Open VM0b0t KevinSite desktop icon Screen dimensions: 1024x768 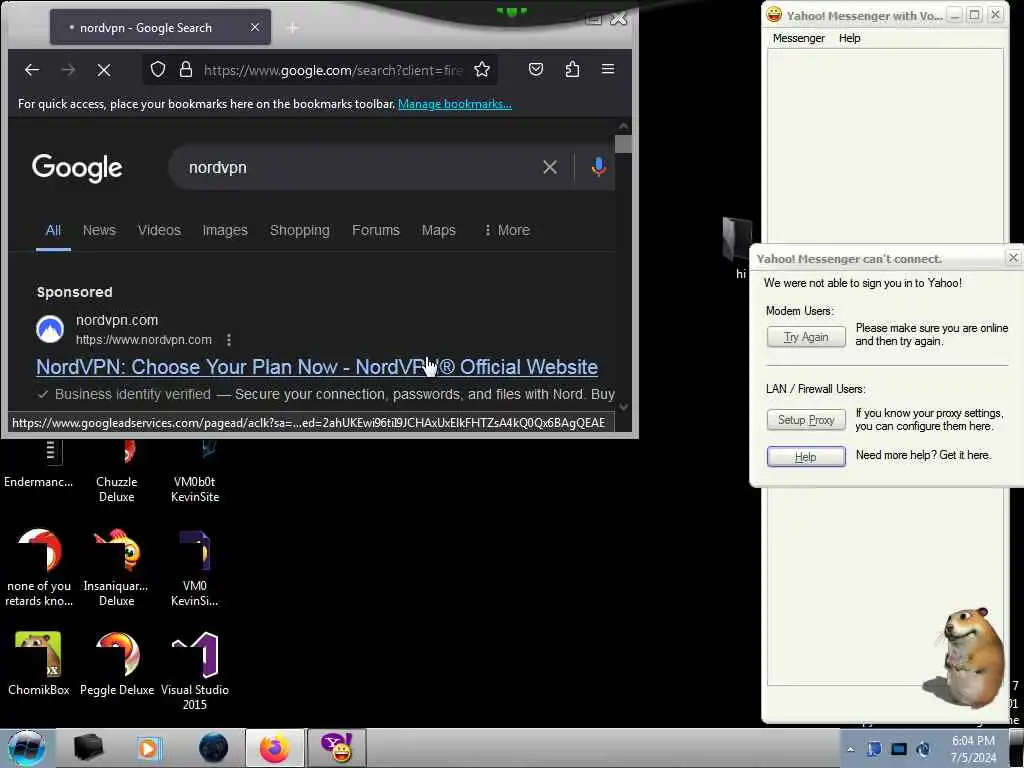195,470
